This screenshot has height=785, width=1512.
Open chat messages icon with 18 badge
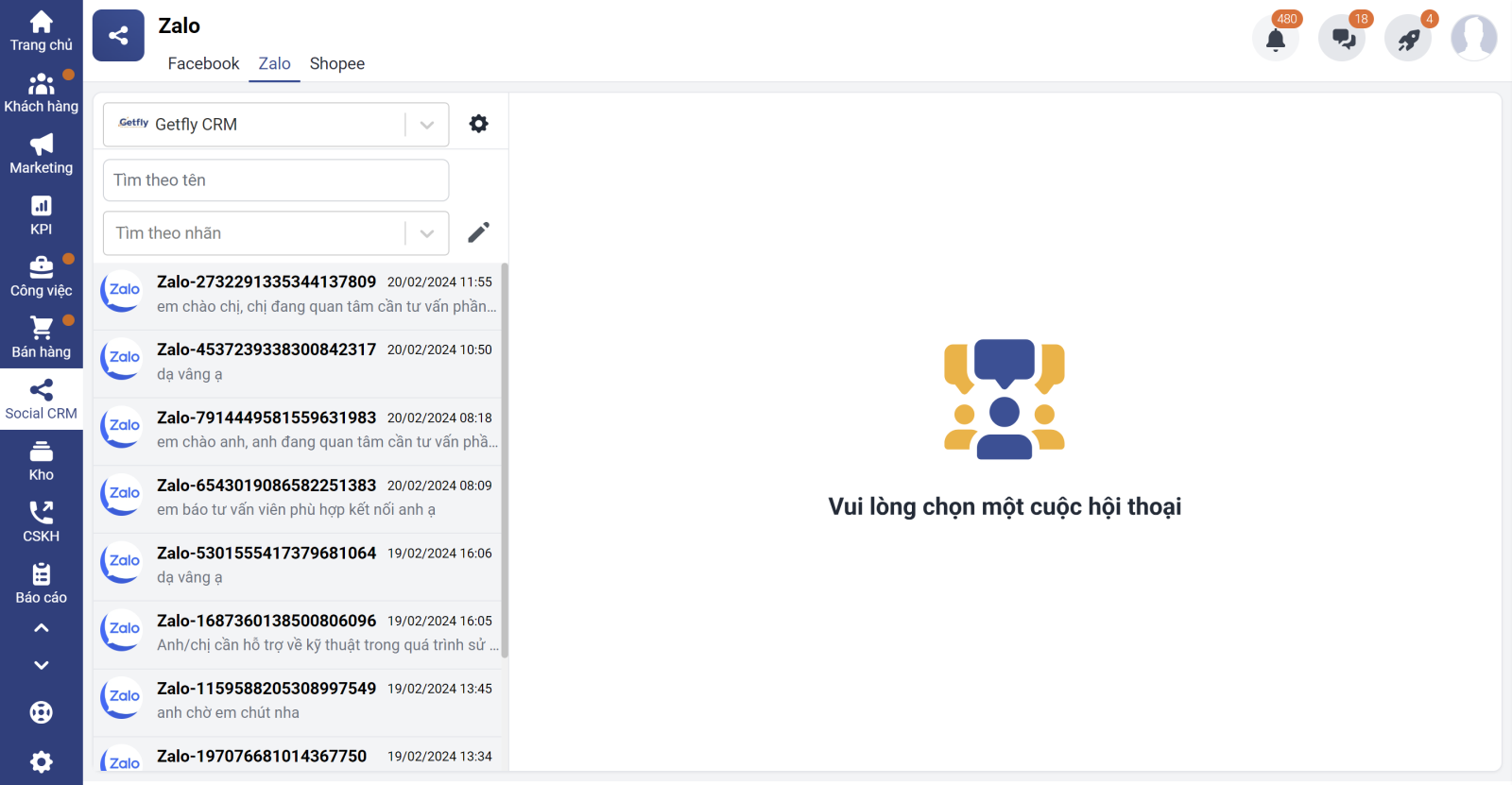click(x=1343, y=39)
